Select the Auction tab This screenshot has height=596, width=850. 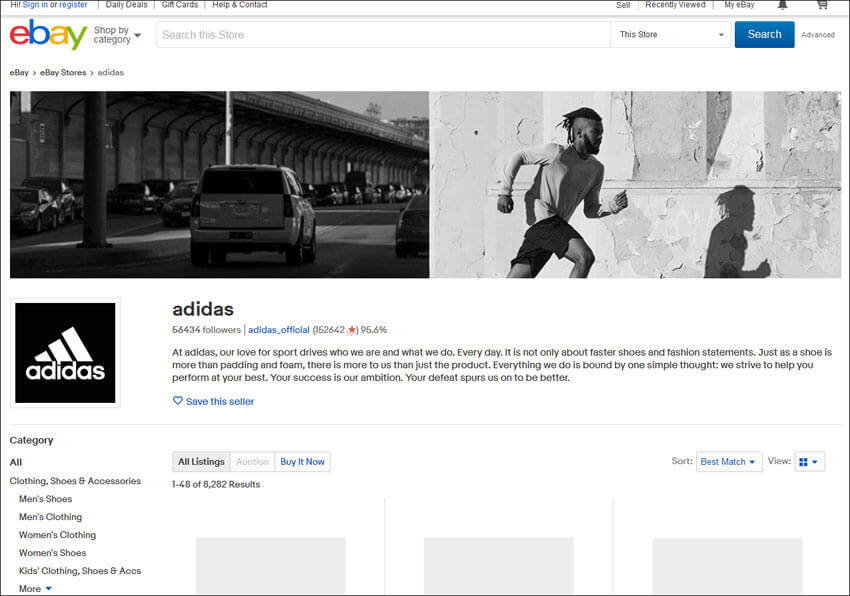[x=252, y=462]
